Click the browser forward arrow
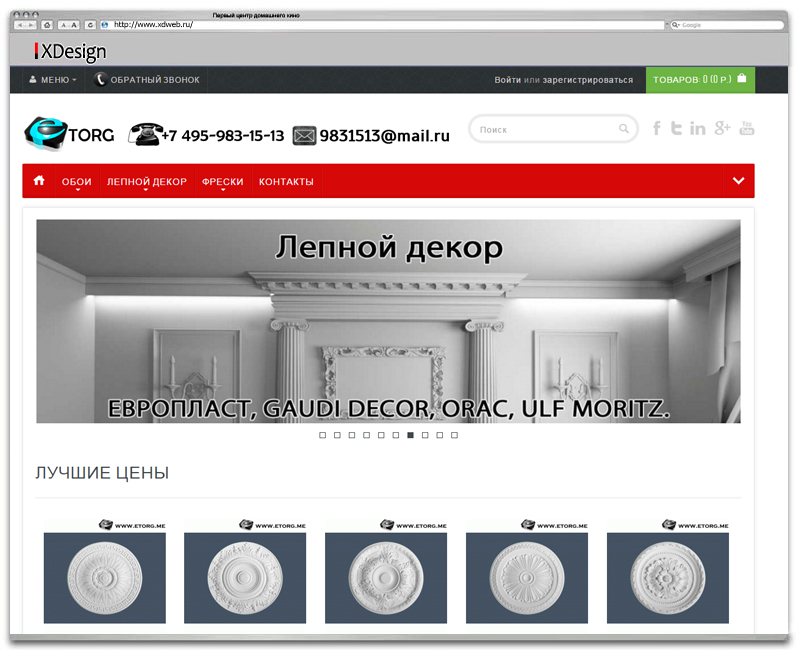800x650 pixels. pos(31,25)
